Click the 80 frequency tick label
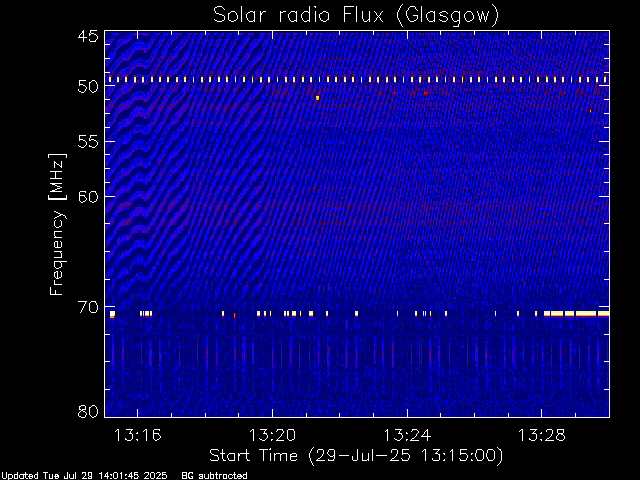This screenshot has width=640, height=480. pos(88,411)
